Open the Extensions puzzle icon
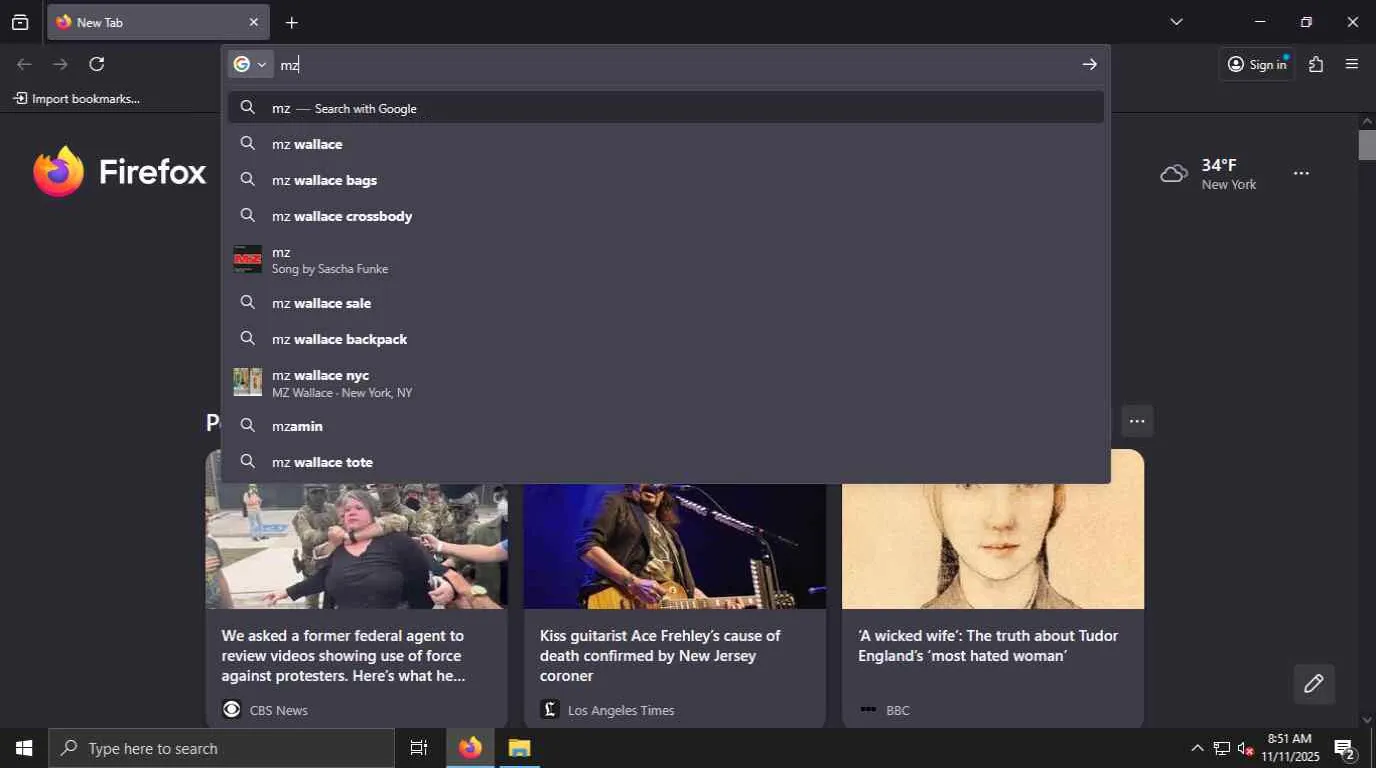This screenshot has width=1376, height=768. click(1316, 64)
